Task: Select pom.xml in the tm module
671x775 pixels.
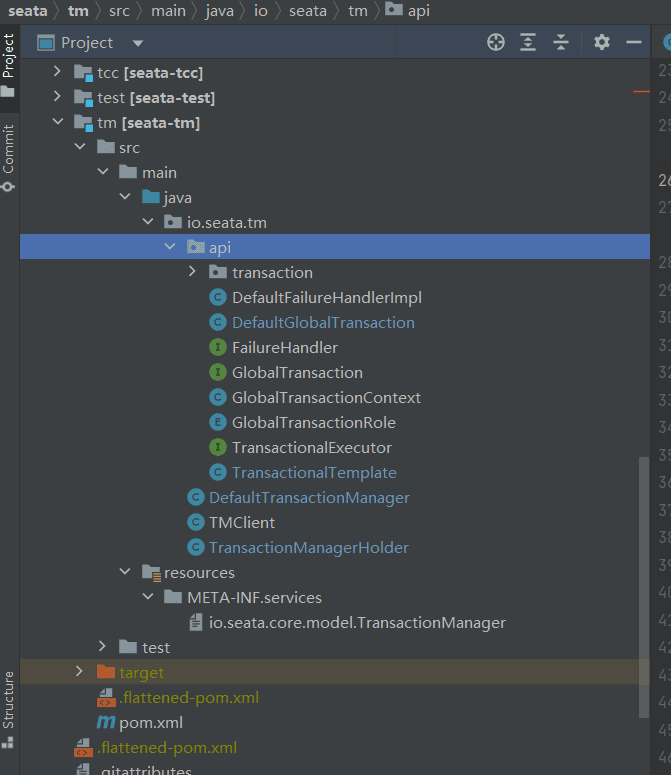Action: tap(151, 723)
